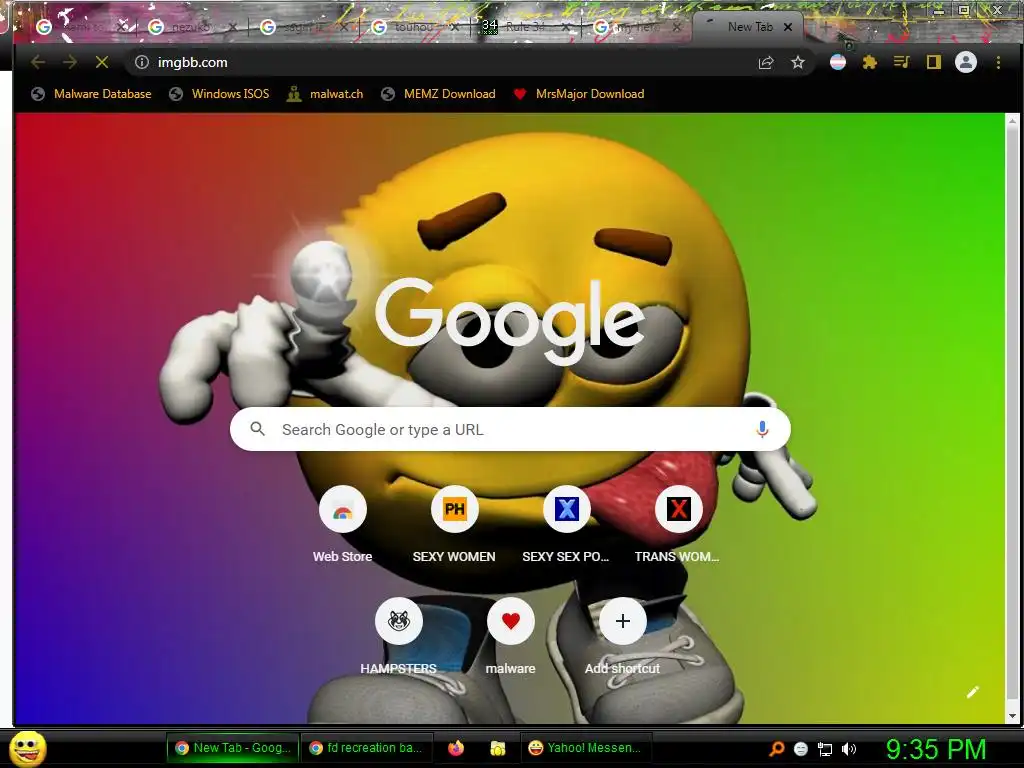
Task: Bookmark this page with the star icon
Action: pos(797,62)
